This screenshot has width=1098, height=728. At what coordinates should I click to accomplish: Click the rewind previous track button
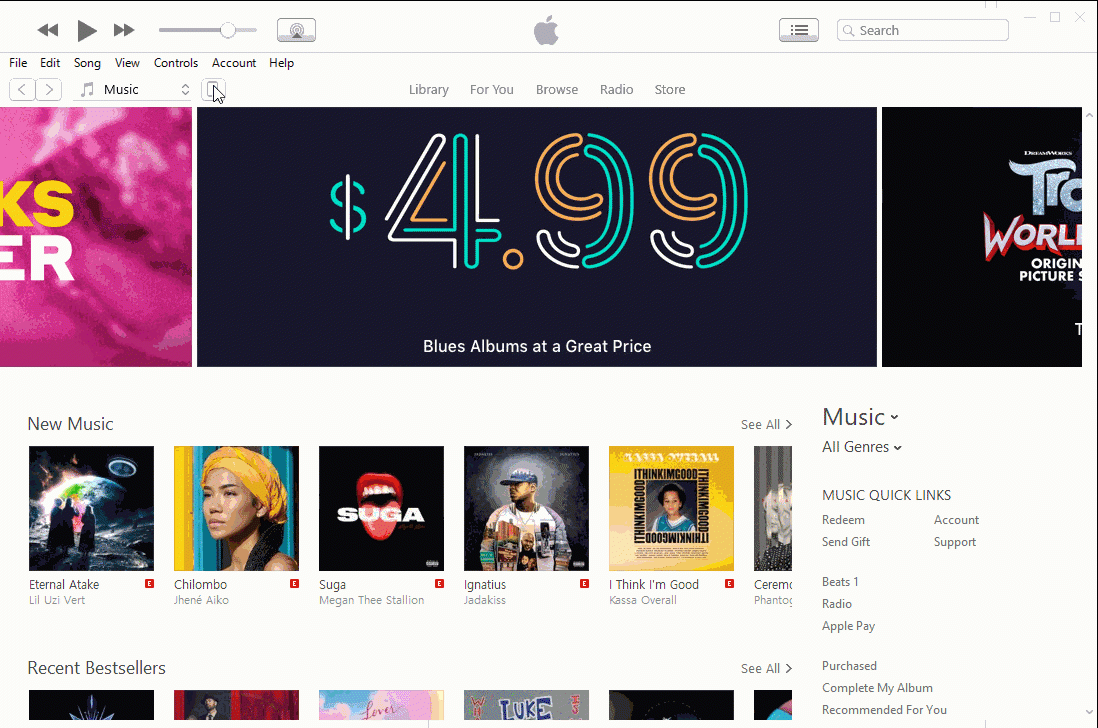coord(48,30)
